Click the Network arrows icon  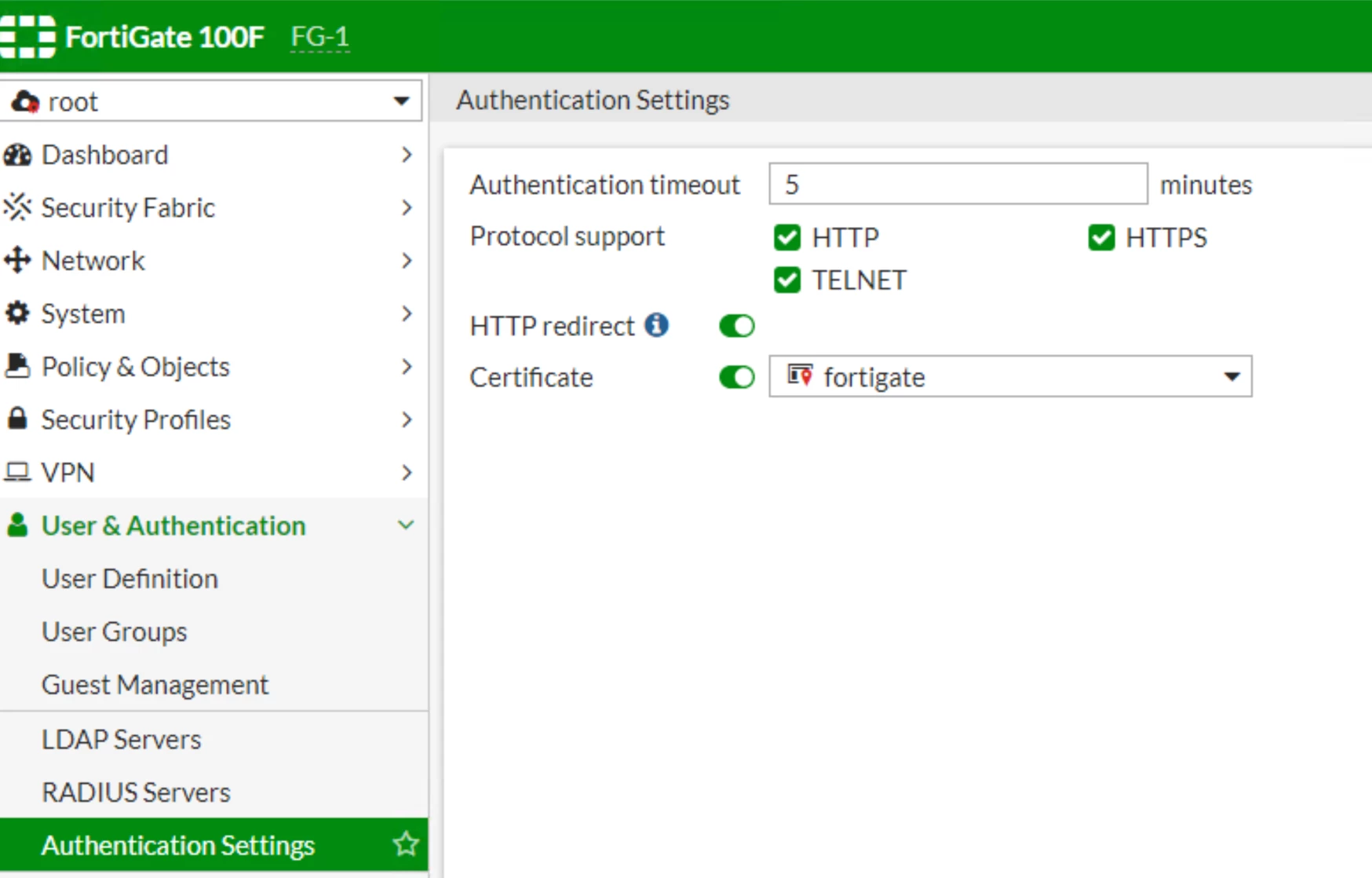[17, 260]
